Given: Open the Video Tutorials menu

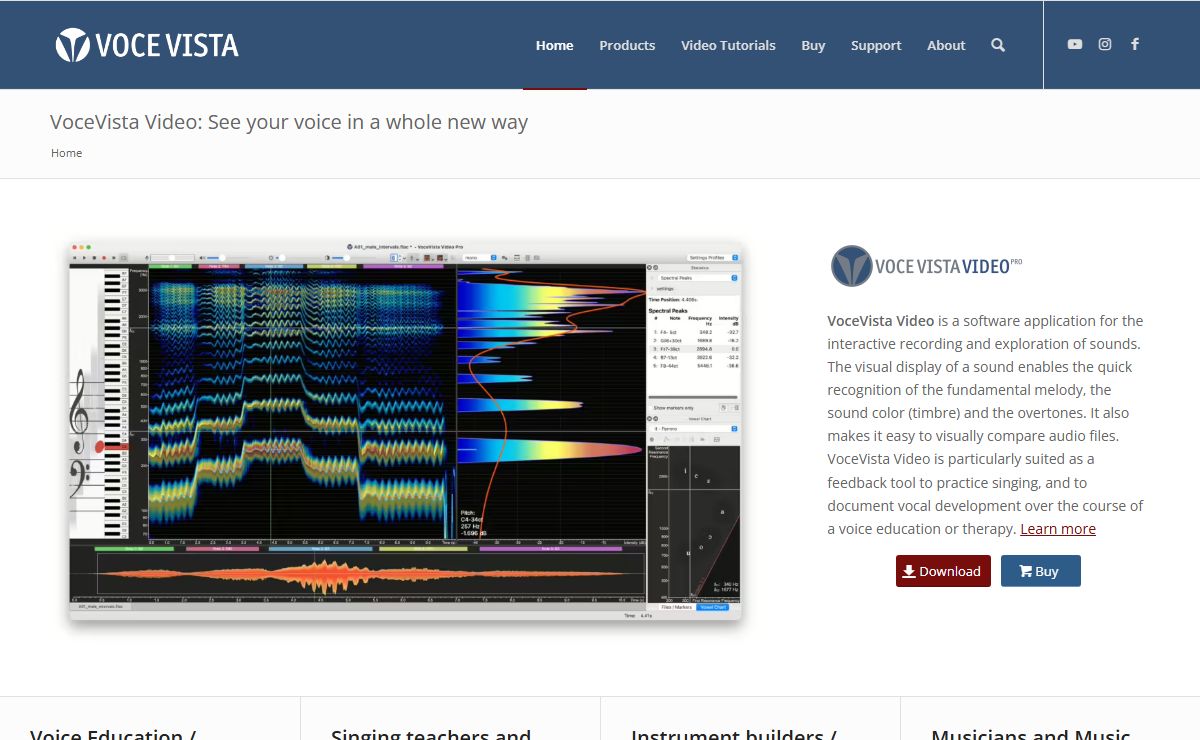Looking at the screenshot, I should pyautogui.click(x=728, y=45).
